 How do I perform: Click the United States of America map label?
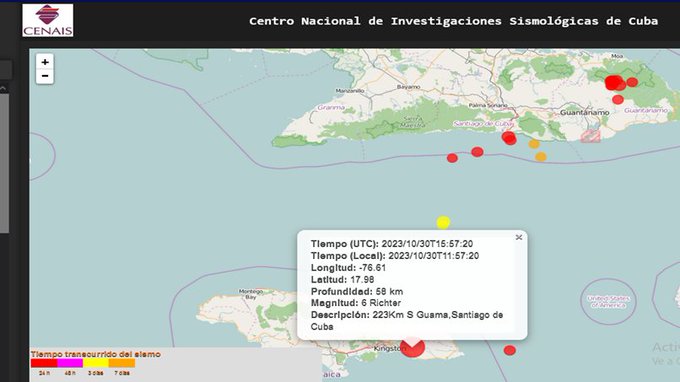(608, 302)
